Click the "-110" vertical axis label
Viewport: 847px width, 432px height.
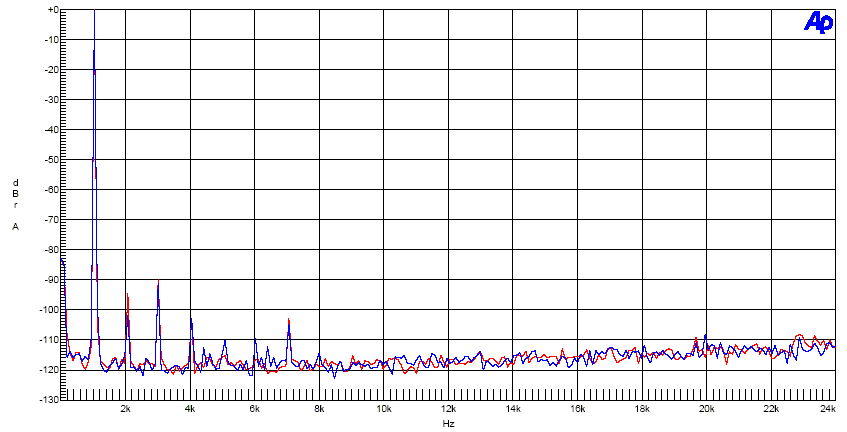(x=51, y=340)
